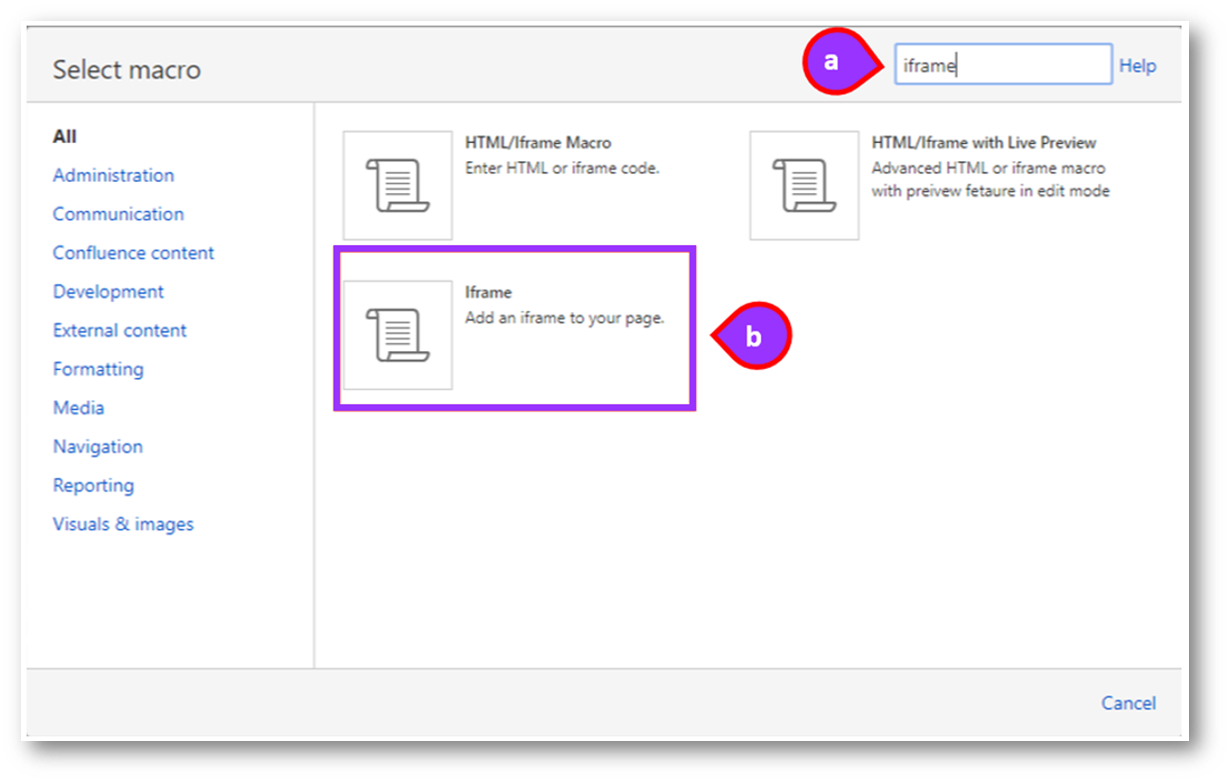Click the macro search field containing 'iframe'
1231x783 pixels.
coord(1002,65)
